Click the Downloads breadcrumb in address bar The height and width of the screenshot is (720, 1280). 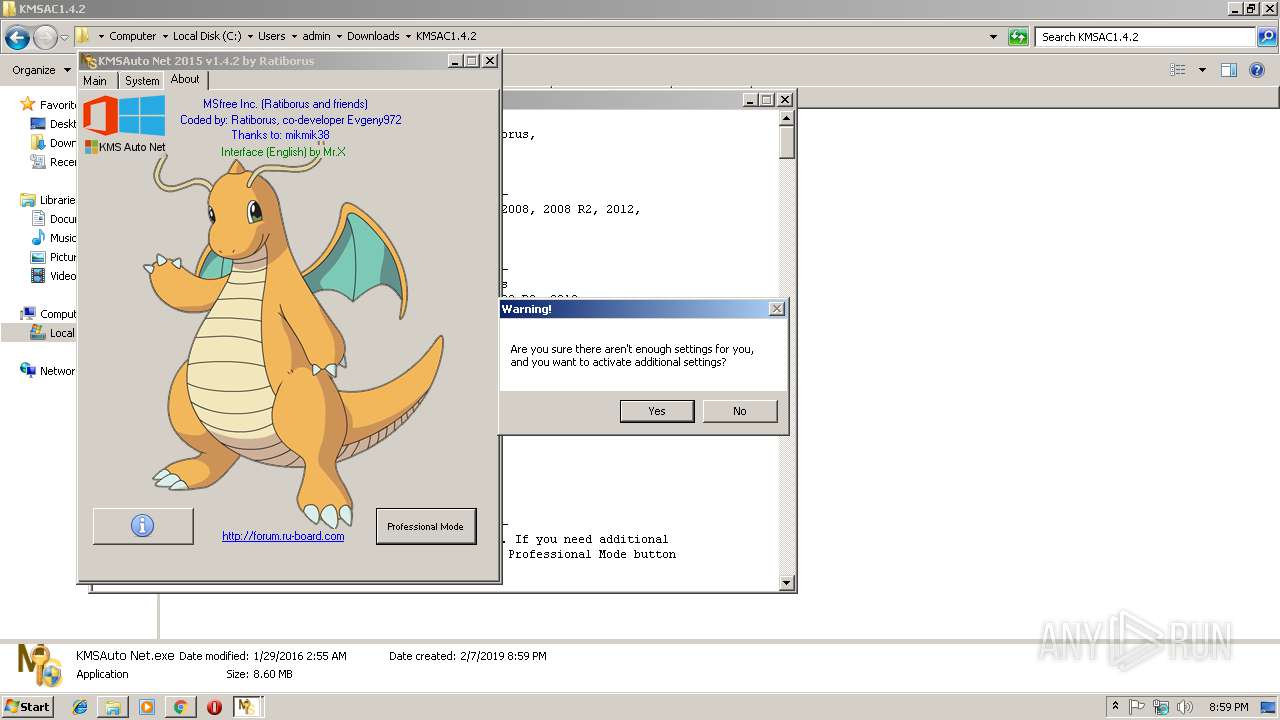(x=373, y=36)
